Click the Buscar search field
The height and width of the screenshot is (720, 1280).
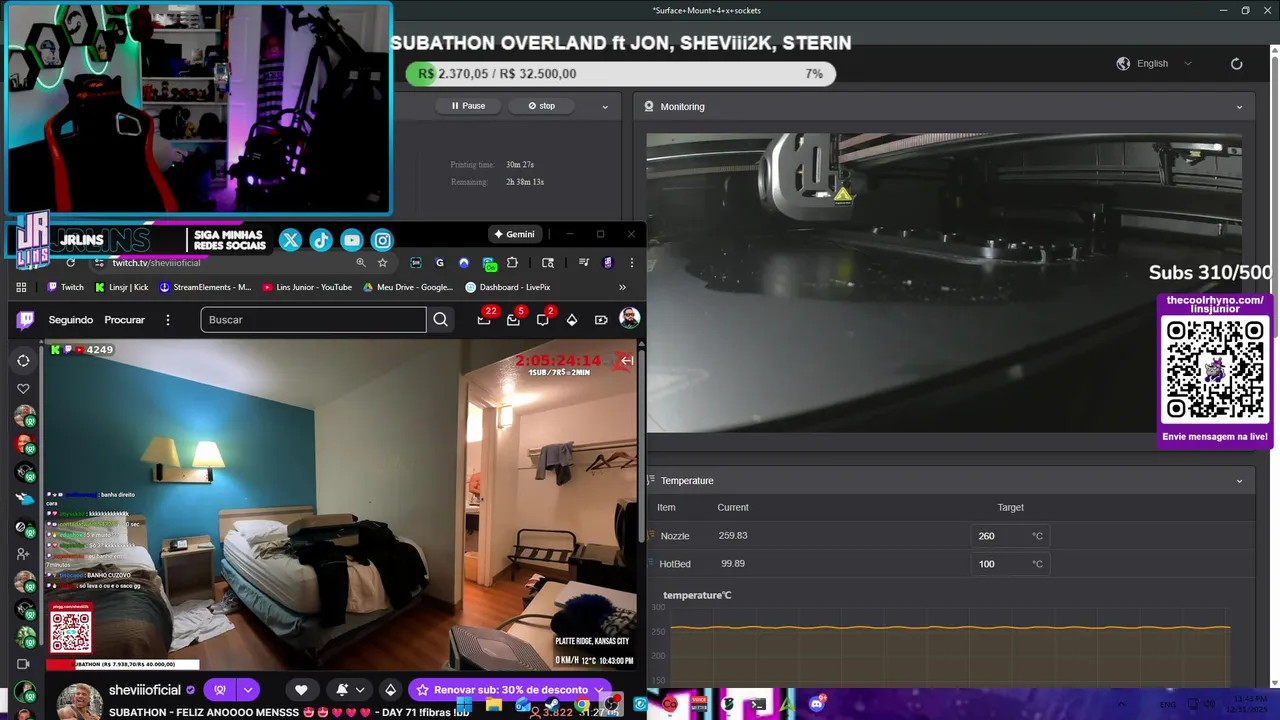pos(313,320)
